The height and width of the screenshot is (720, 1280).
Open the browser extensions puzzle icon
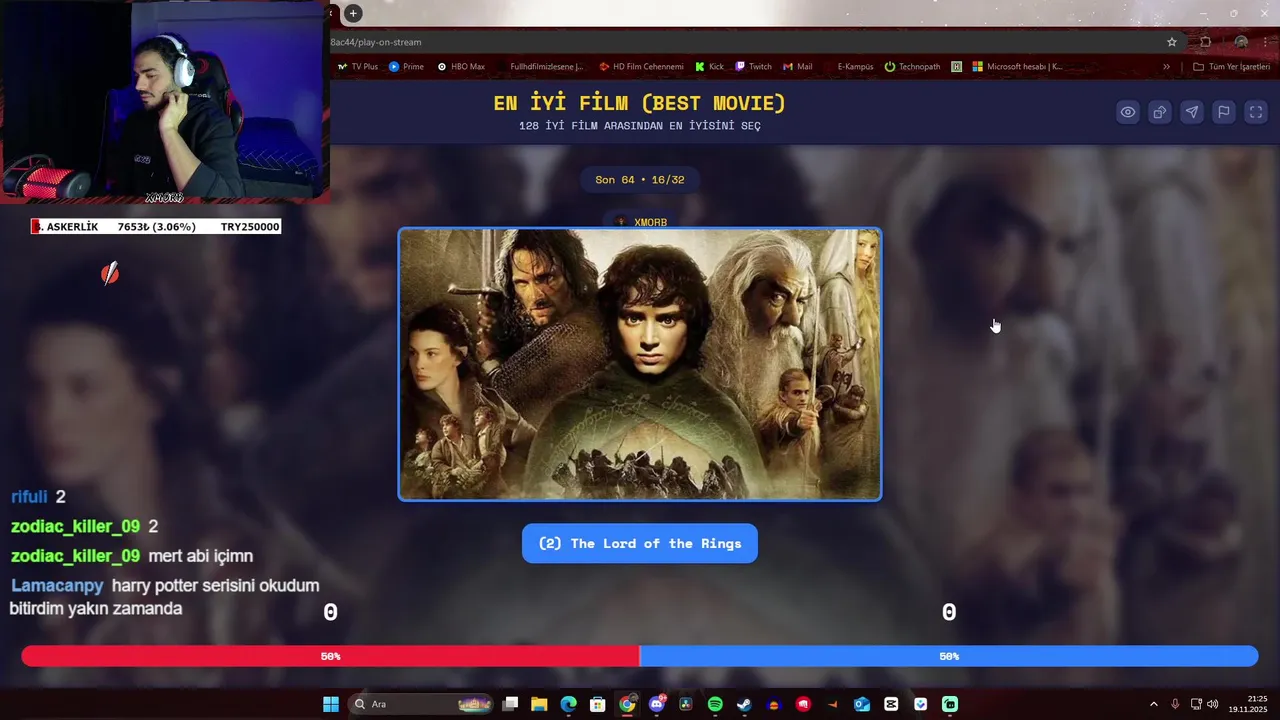pyautogui.click(x=1206, y=42)
